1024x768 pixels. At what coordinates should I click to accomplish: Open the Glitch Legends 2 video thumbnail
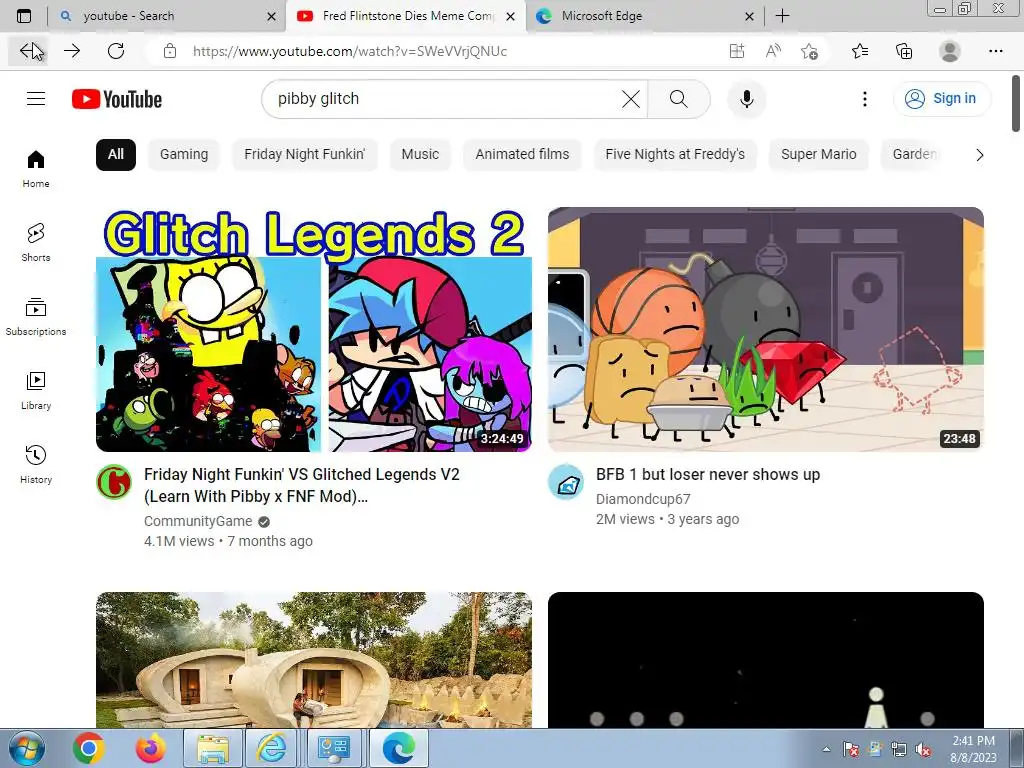pos(314,329)
